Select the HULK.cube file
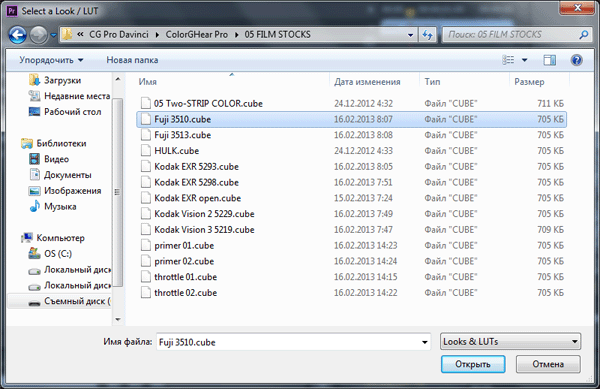The image size is (600, 389). tap(352, 151)
